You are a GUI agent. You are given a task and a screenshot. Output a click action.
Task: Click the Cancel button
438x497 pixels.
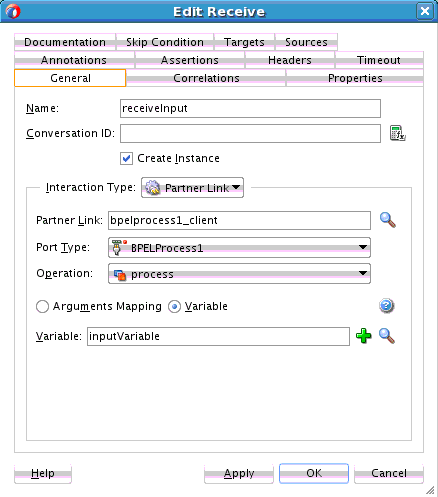click(x=389, y=473)
